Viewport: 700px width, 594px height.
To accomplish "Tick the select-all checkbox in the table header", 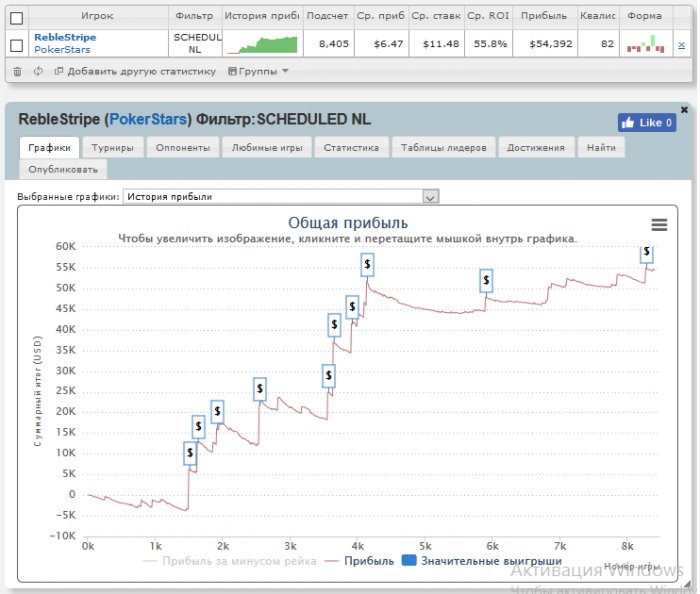I will pos(16,17).
